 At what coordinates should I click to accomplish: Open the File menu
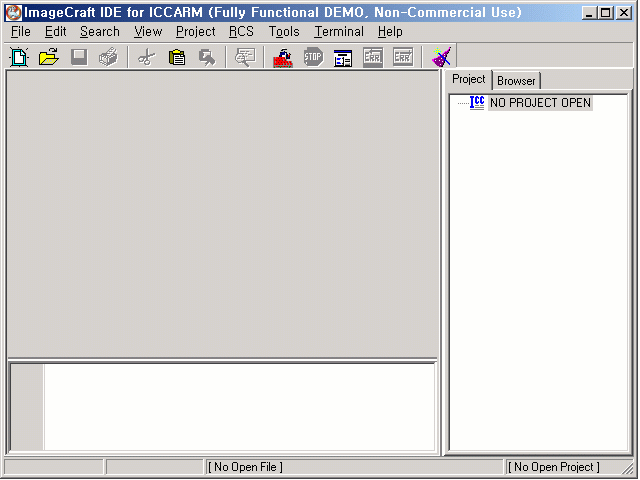[20, 31]
